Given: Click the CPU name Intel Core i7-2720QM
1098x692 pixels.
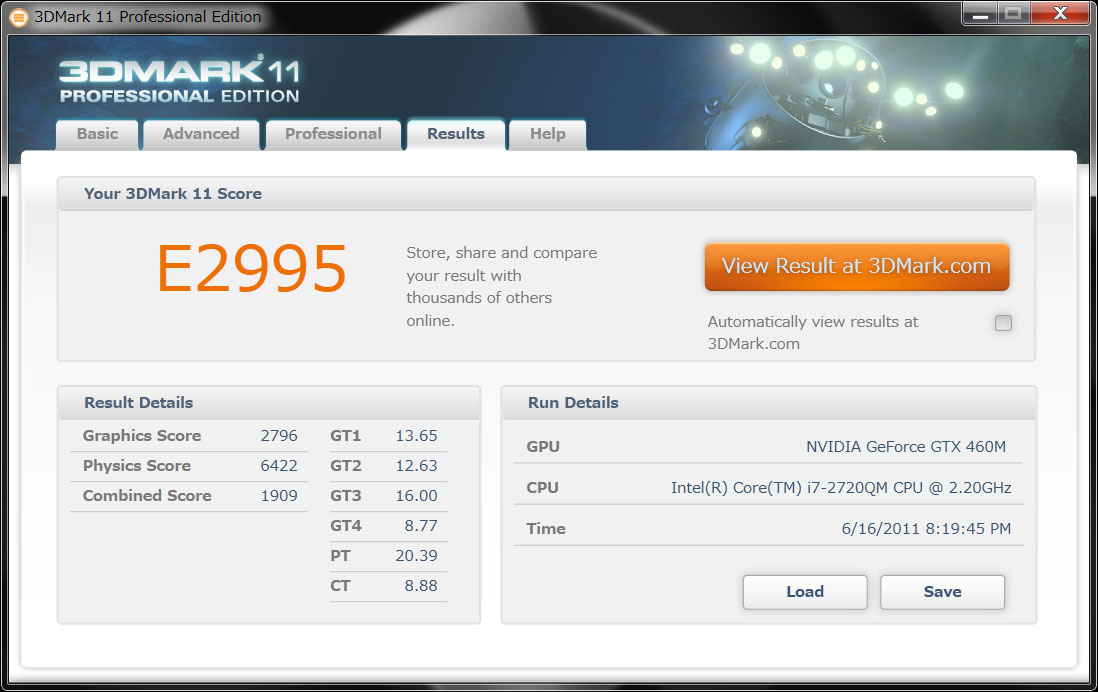Looking at the screenshot, I should (x=841, y=488).
